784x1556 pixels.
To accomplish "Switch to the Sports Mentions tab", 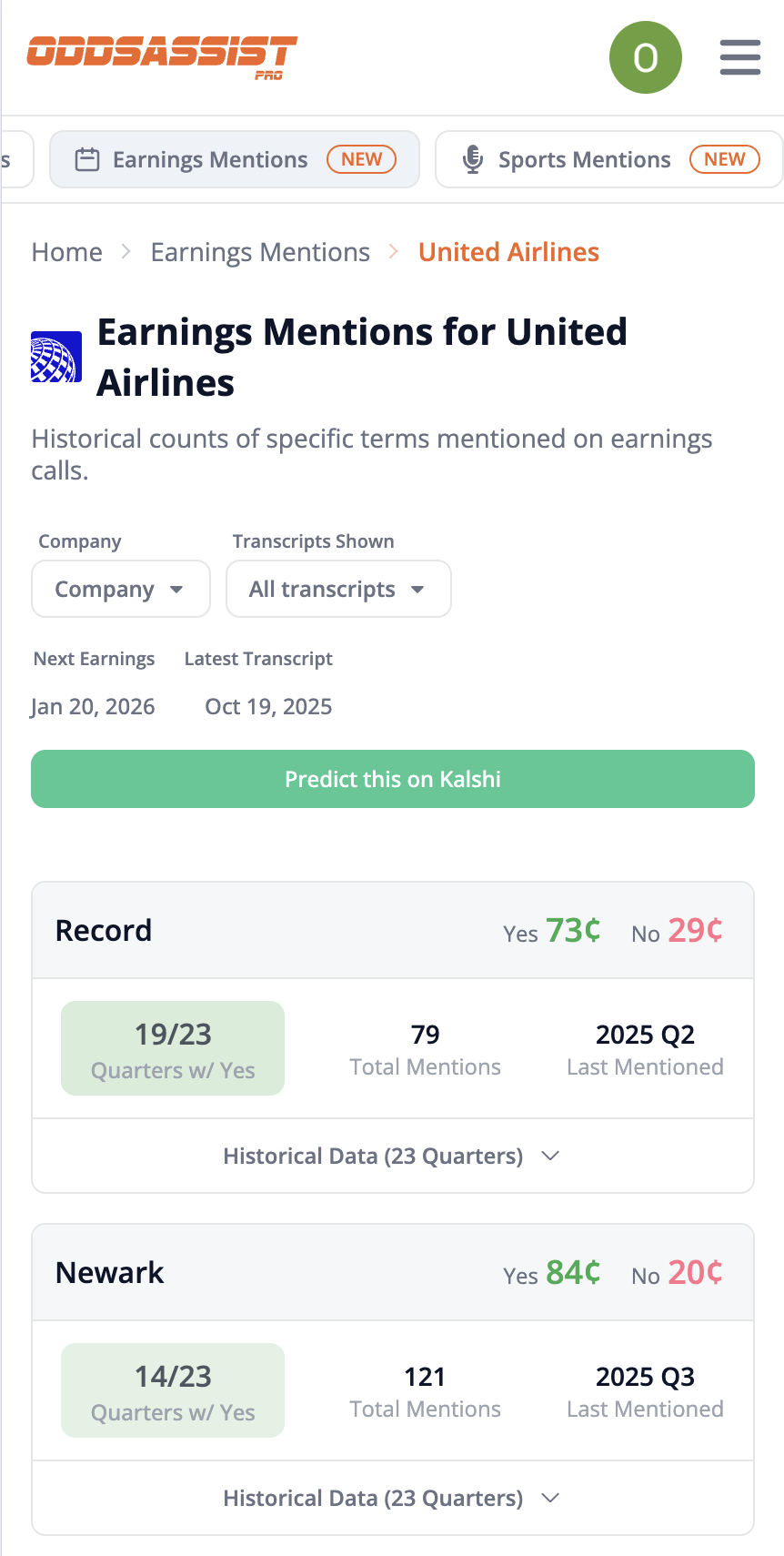I will (584, 158).
